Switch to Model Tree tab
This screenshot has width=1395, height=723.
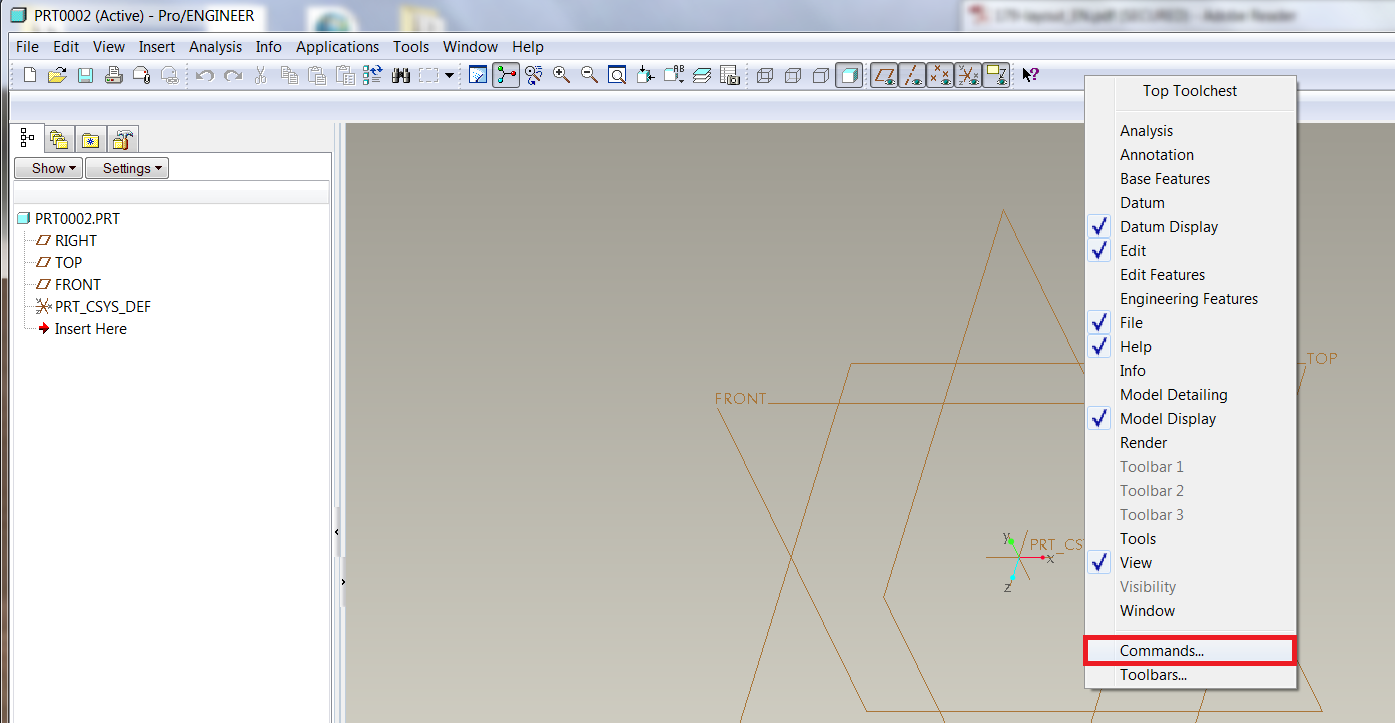coord(27,138)
